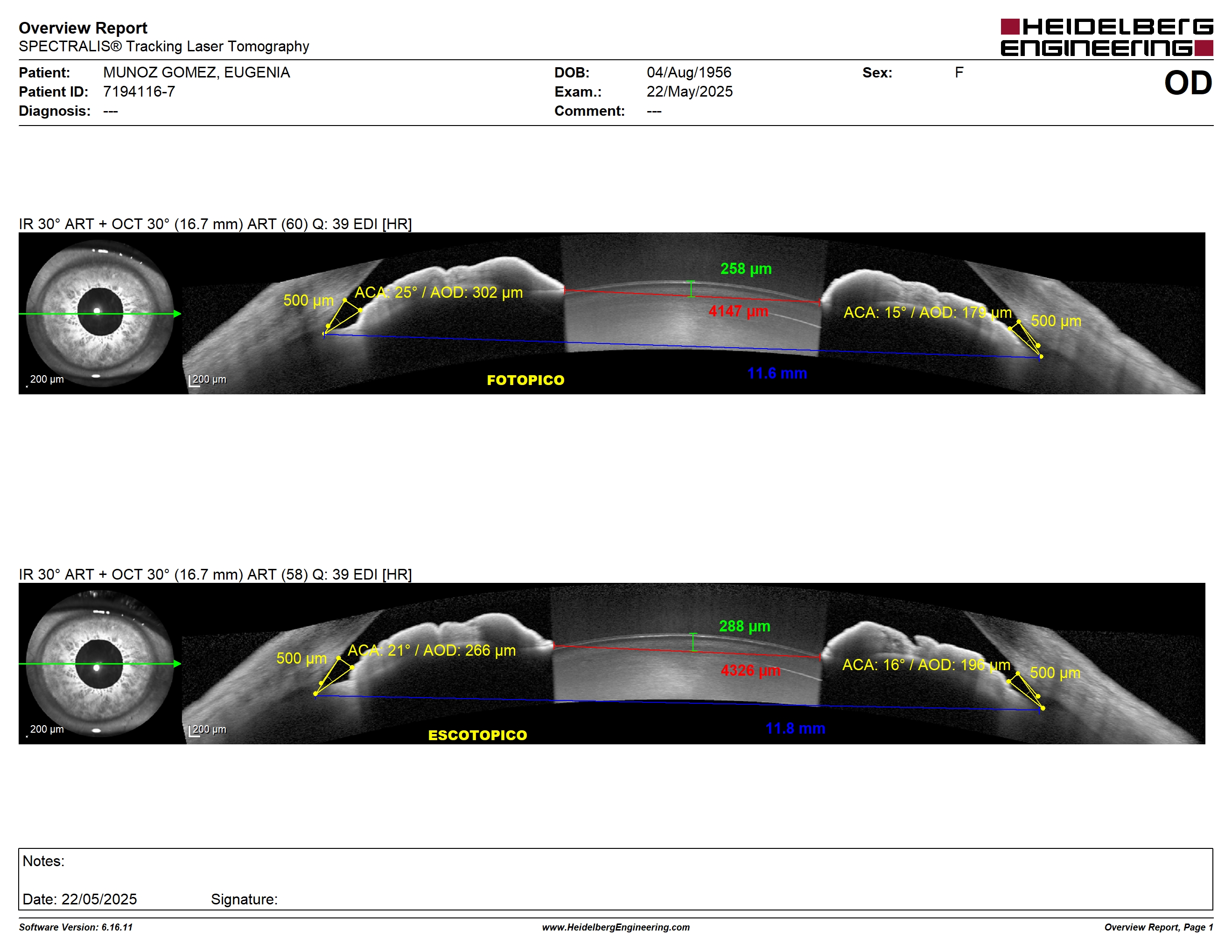Click DOB value 04/Aug/1956
The width and height of the screenshot is (1232, 952).
pos(689,72)
